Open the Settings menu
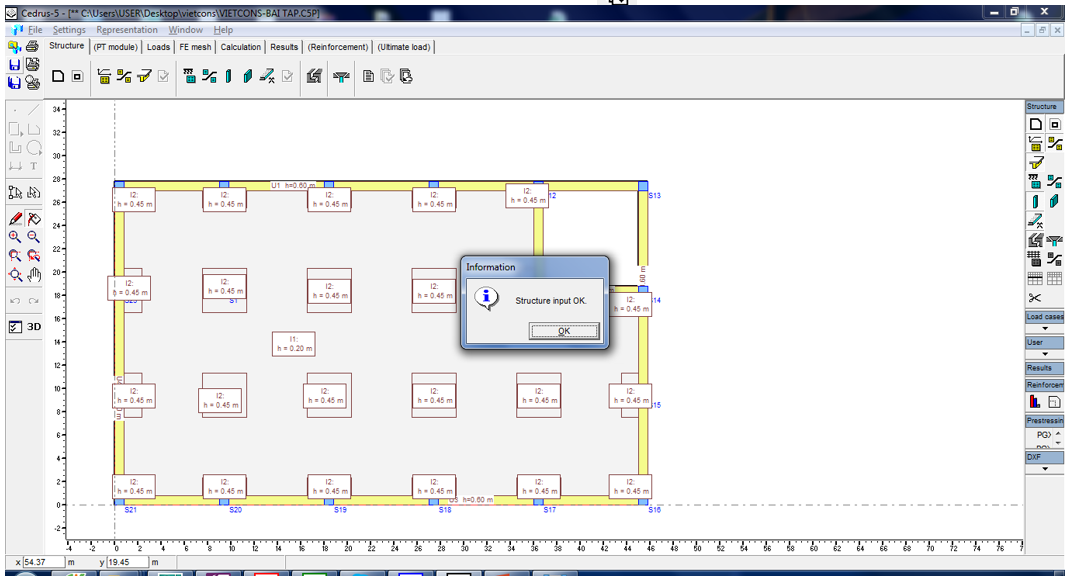The height and width of the screenshot is (580, 1068). tap(69, 30)
